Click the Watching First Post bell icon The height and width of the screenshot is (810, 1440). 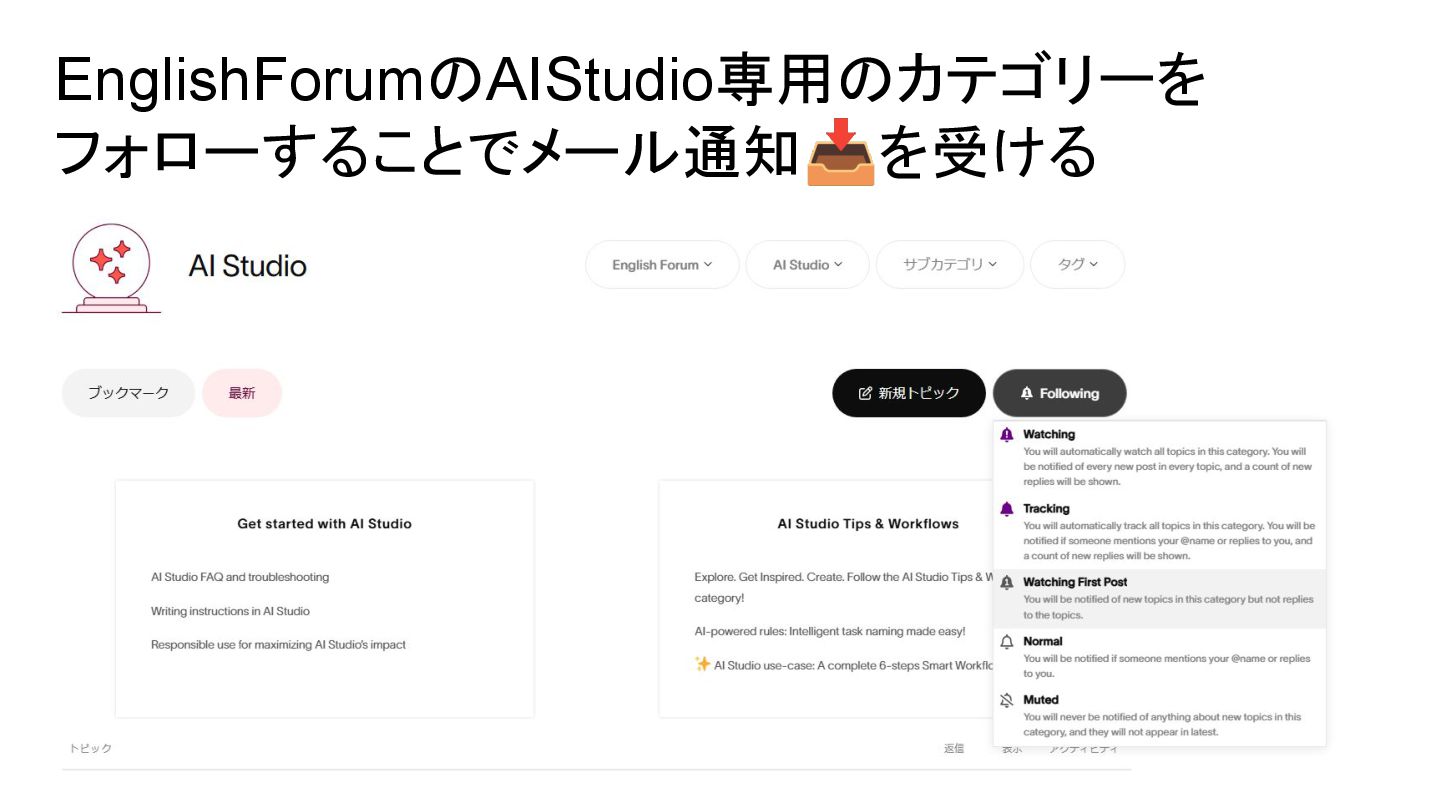point(1007,582)
